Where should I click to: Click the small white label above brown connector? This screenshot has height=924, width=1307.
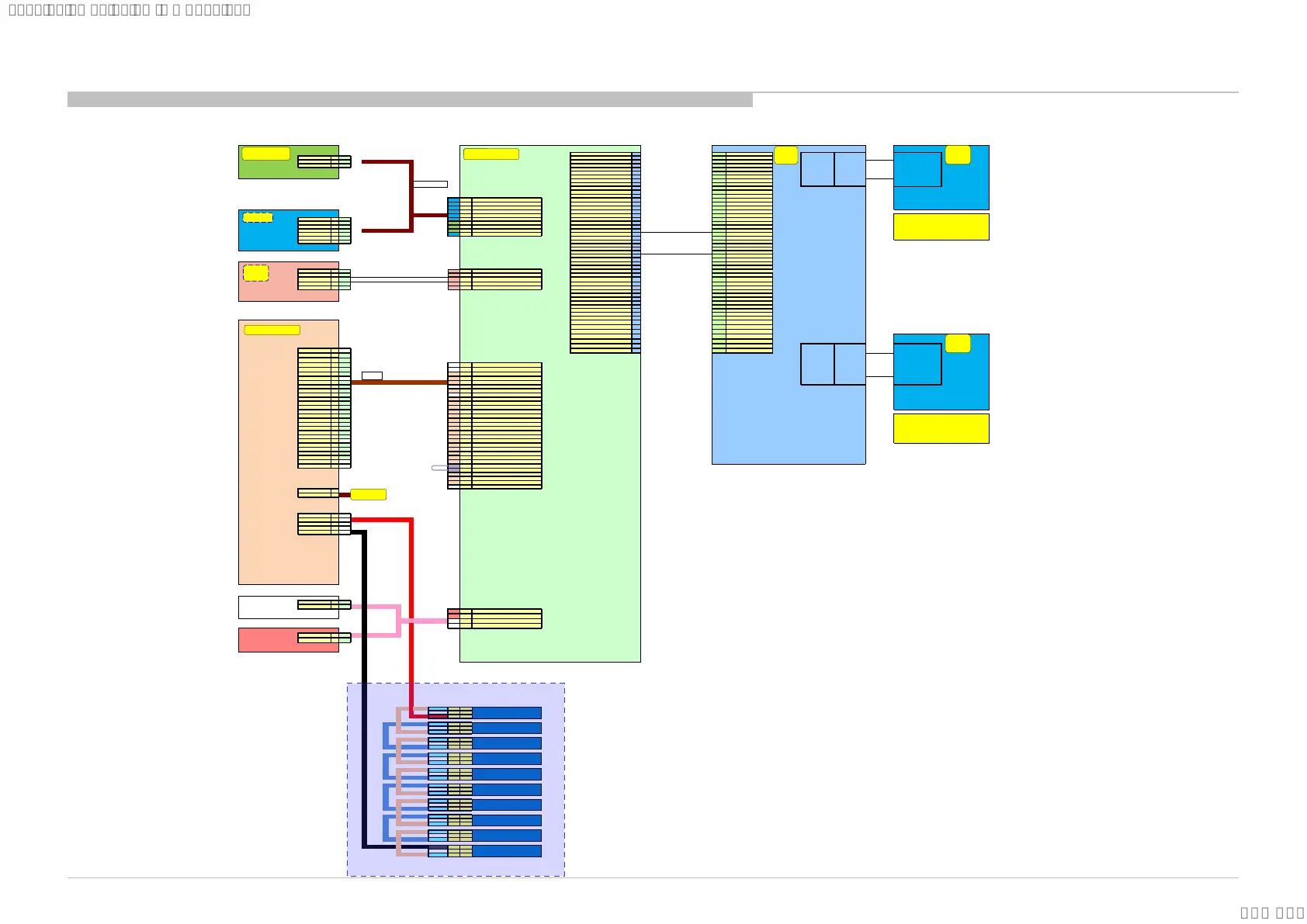(372, 375)
